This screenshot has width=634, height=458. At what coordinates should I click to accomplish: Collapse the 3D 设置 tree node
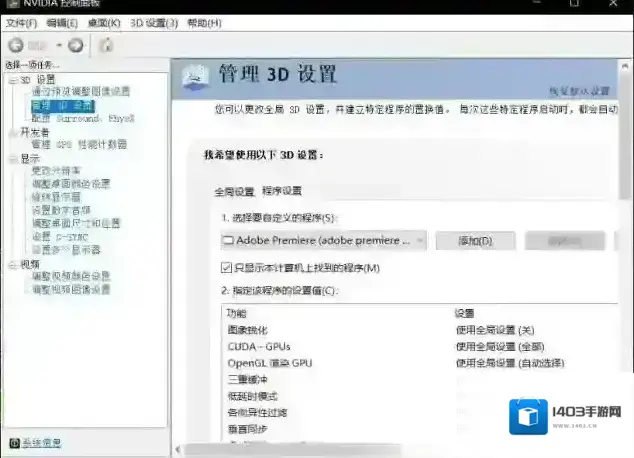pos(12,80)
